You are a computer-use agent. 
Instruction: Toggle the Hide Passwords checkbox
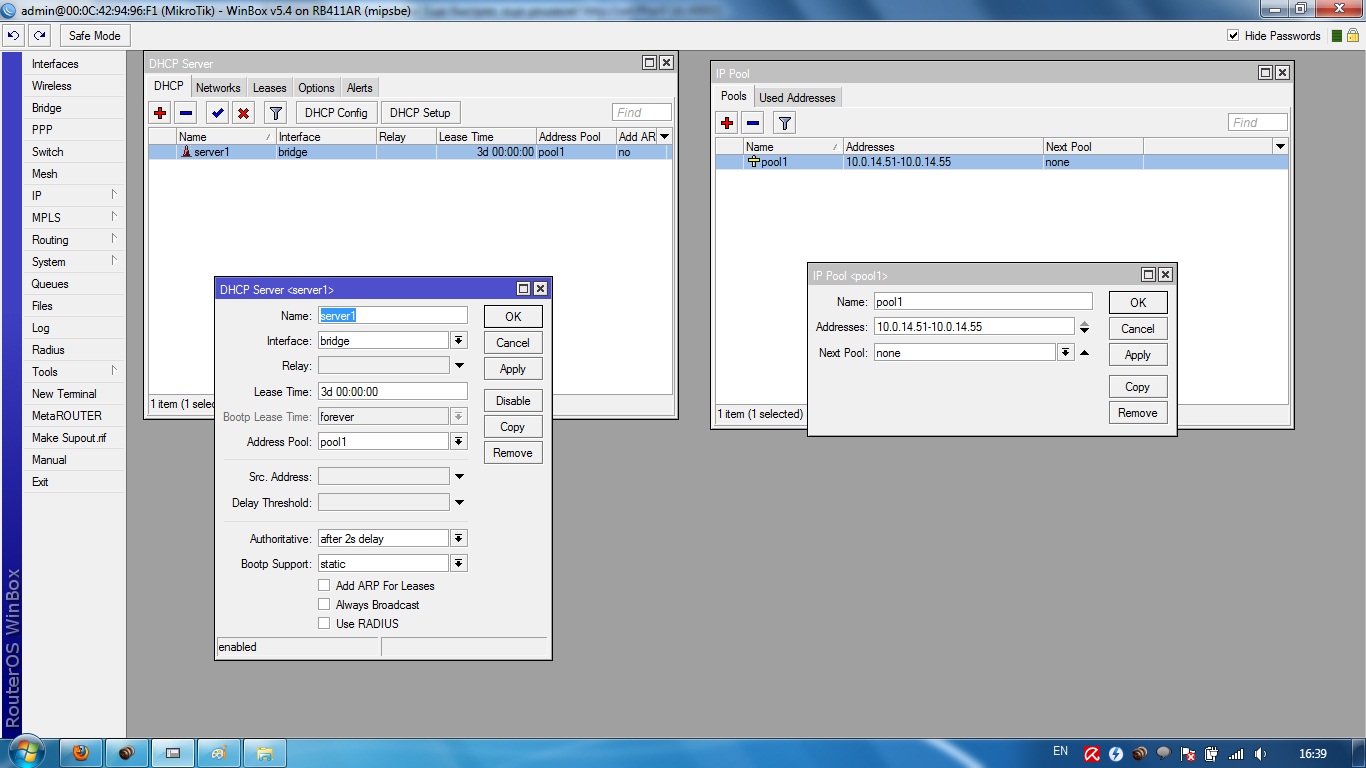point(1233,36)
